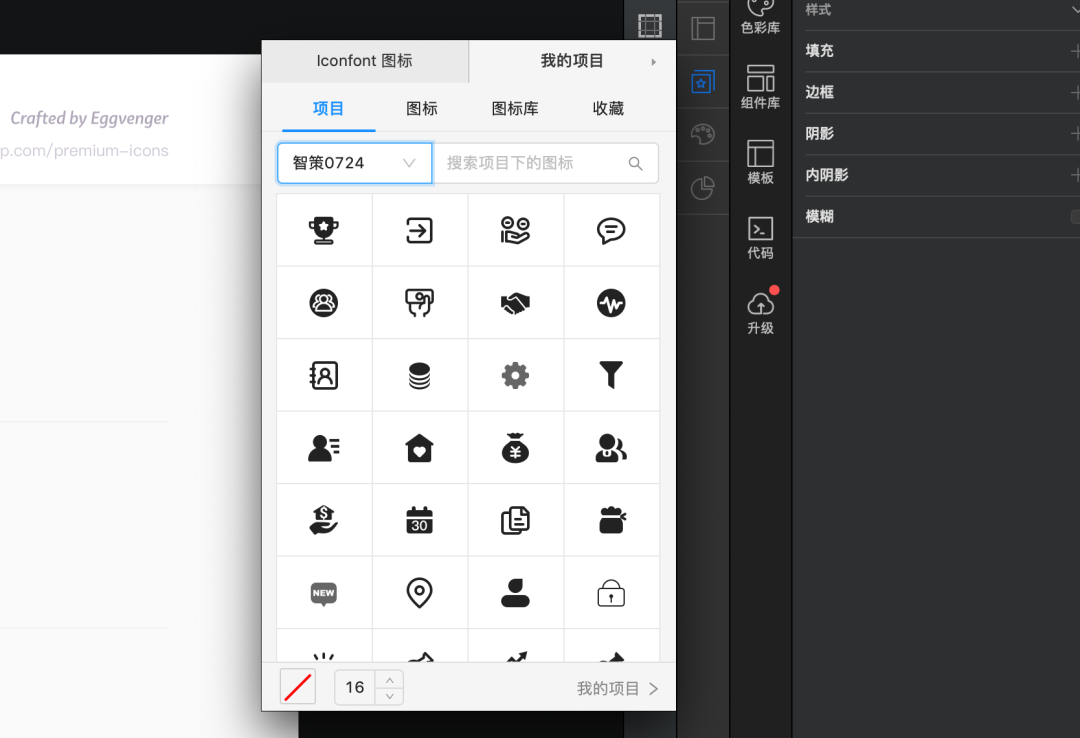The image size is (1080, 738).
Task: Choose the funnel filter icon
Action: (x=611, y=375)
